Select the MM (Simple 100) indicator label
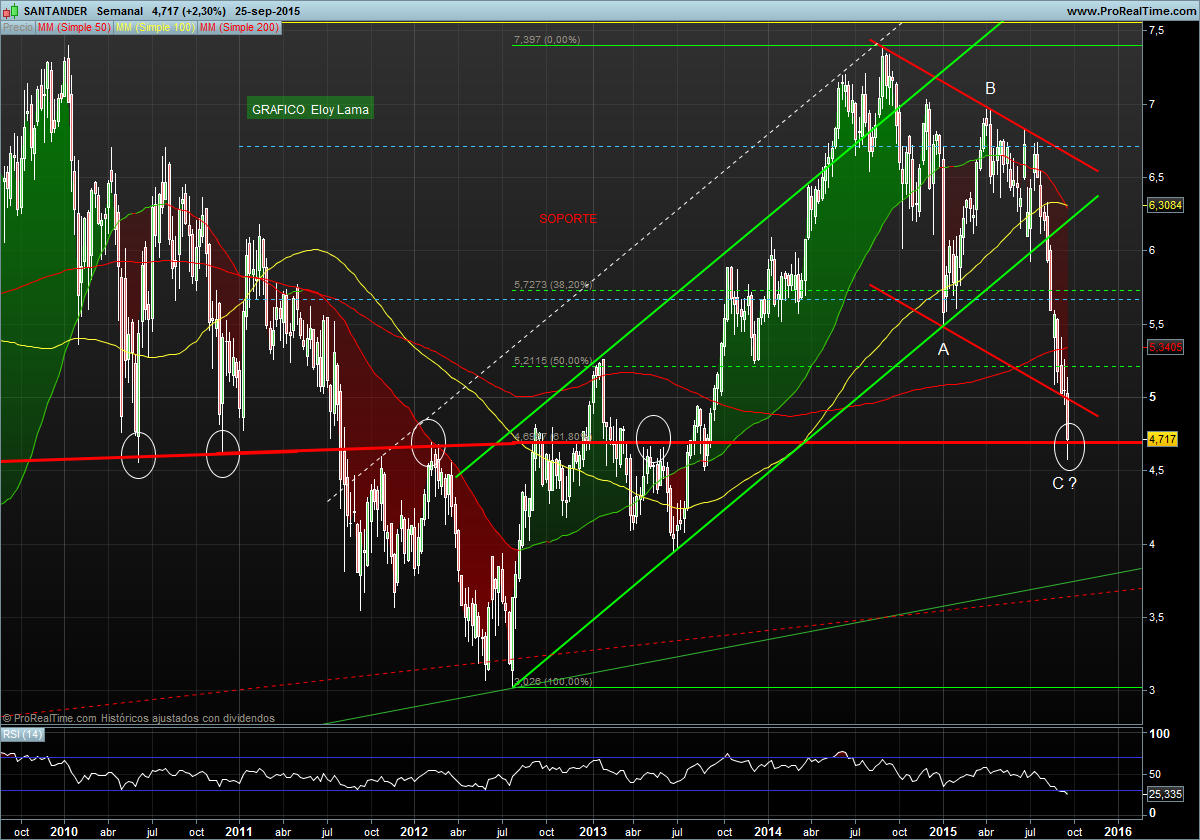Screen dimensions: 1200x840 coord(156,28)
